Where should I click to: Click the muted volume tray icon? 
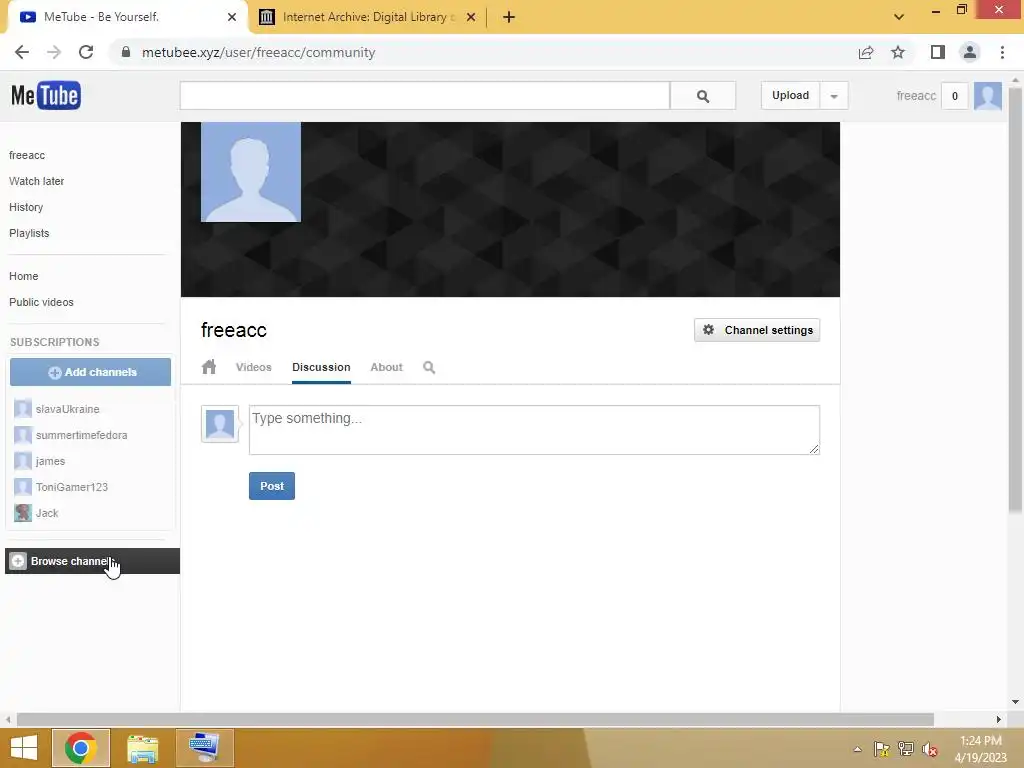point(930,749)
